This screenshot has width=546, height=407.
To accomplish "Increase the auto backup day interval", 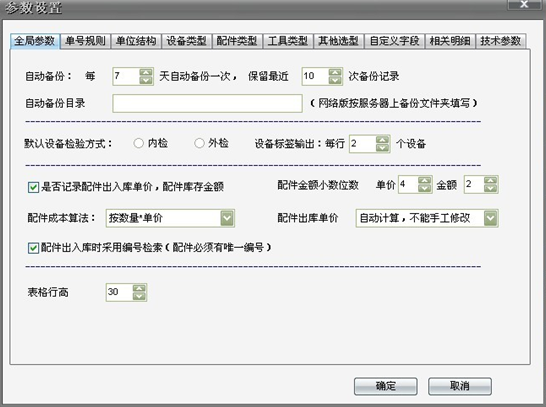I will click(x=146, y=72).
